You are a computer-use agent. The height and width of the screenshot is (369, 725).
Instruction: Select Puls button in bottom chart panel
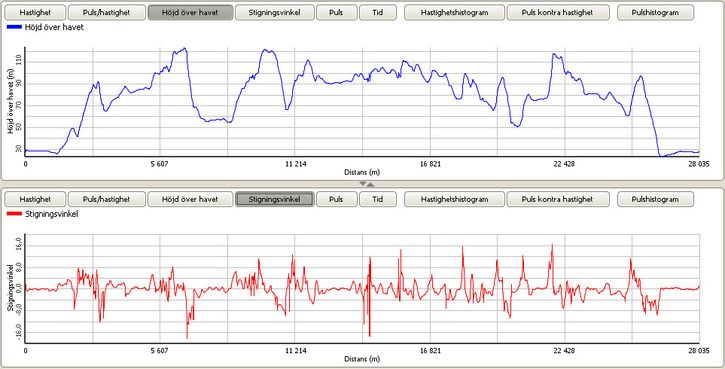[x=336, y=199]
